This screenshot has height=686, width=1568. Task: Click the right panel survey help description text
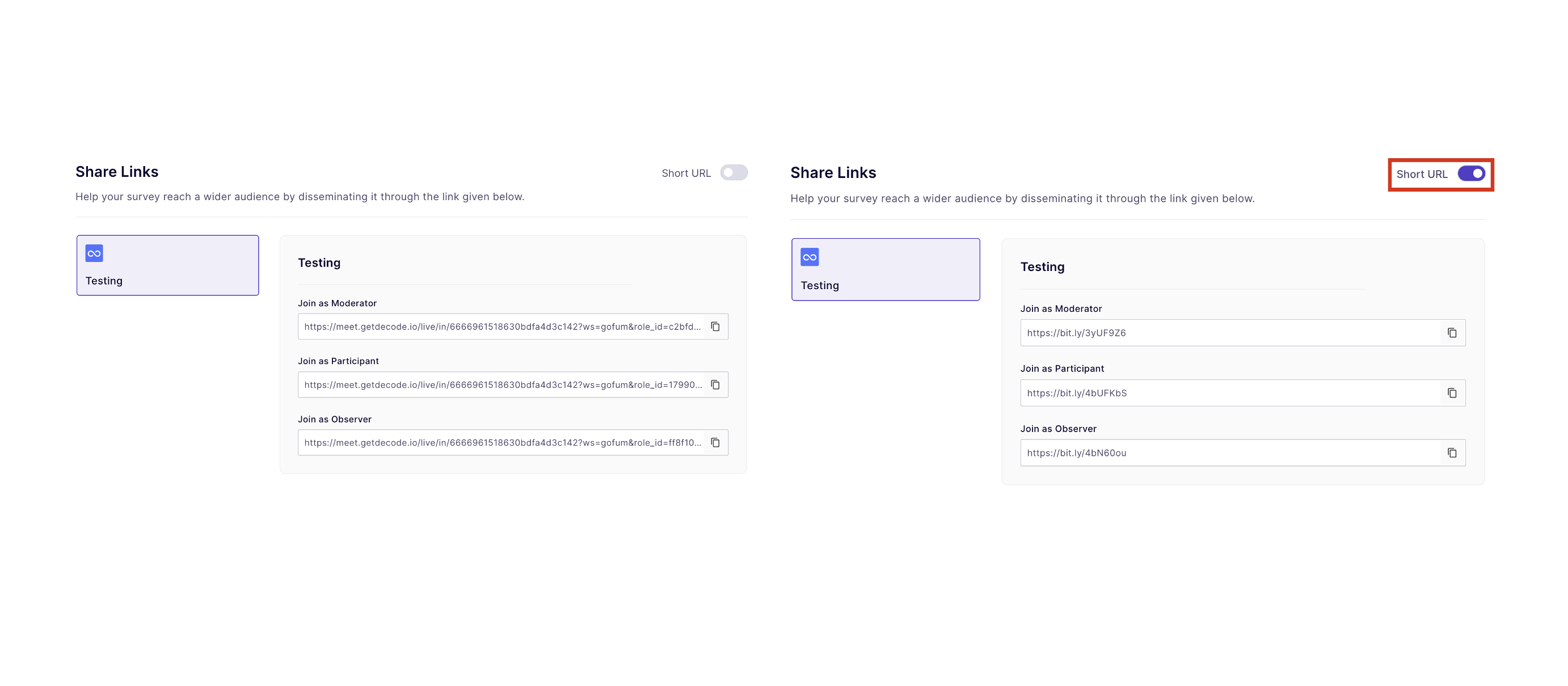click(x=1023, y=199)
